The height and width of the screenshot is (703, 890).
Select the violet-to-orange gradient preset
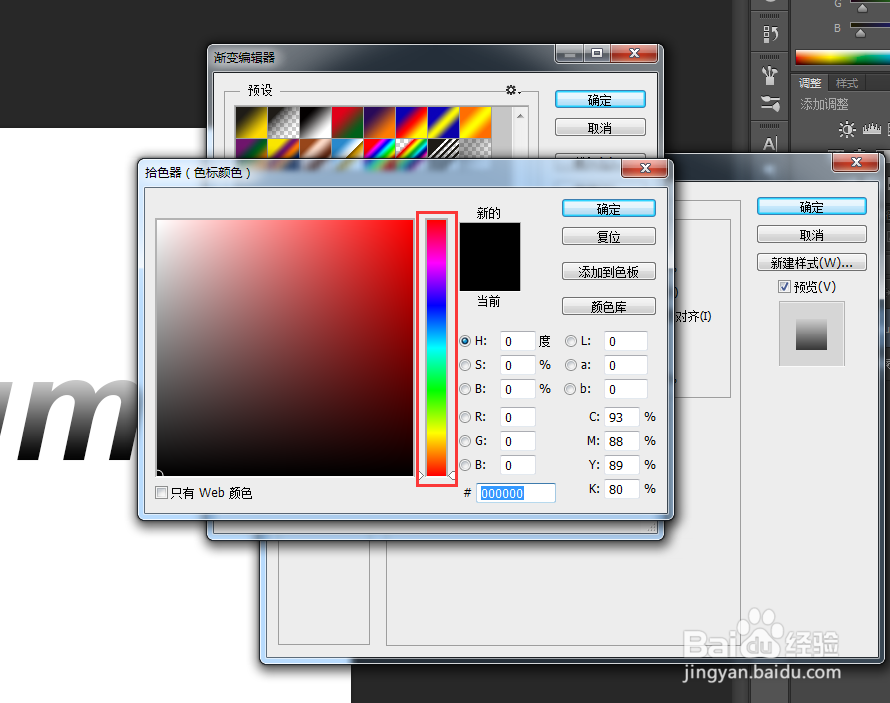coord(380,122)
